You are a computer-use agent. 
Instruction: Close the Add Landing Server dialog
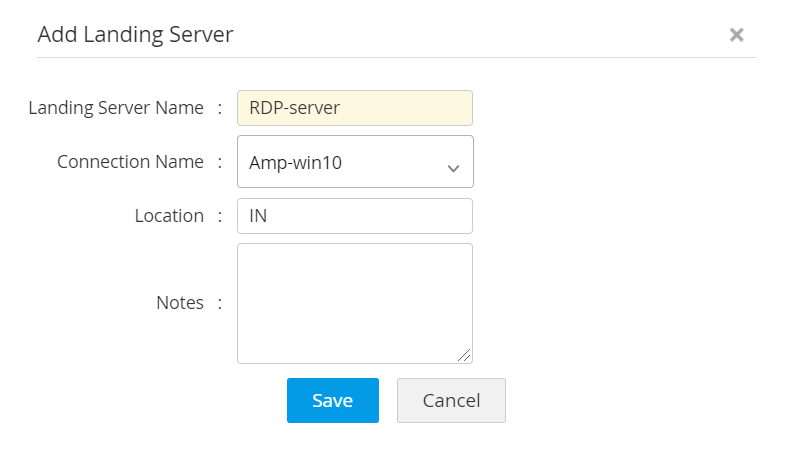[x=736, y=35]
